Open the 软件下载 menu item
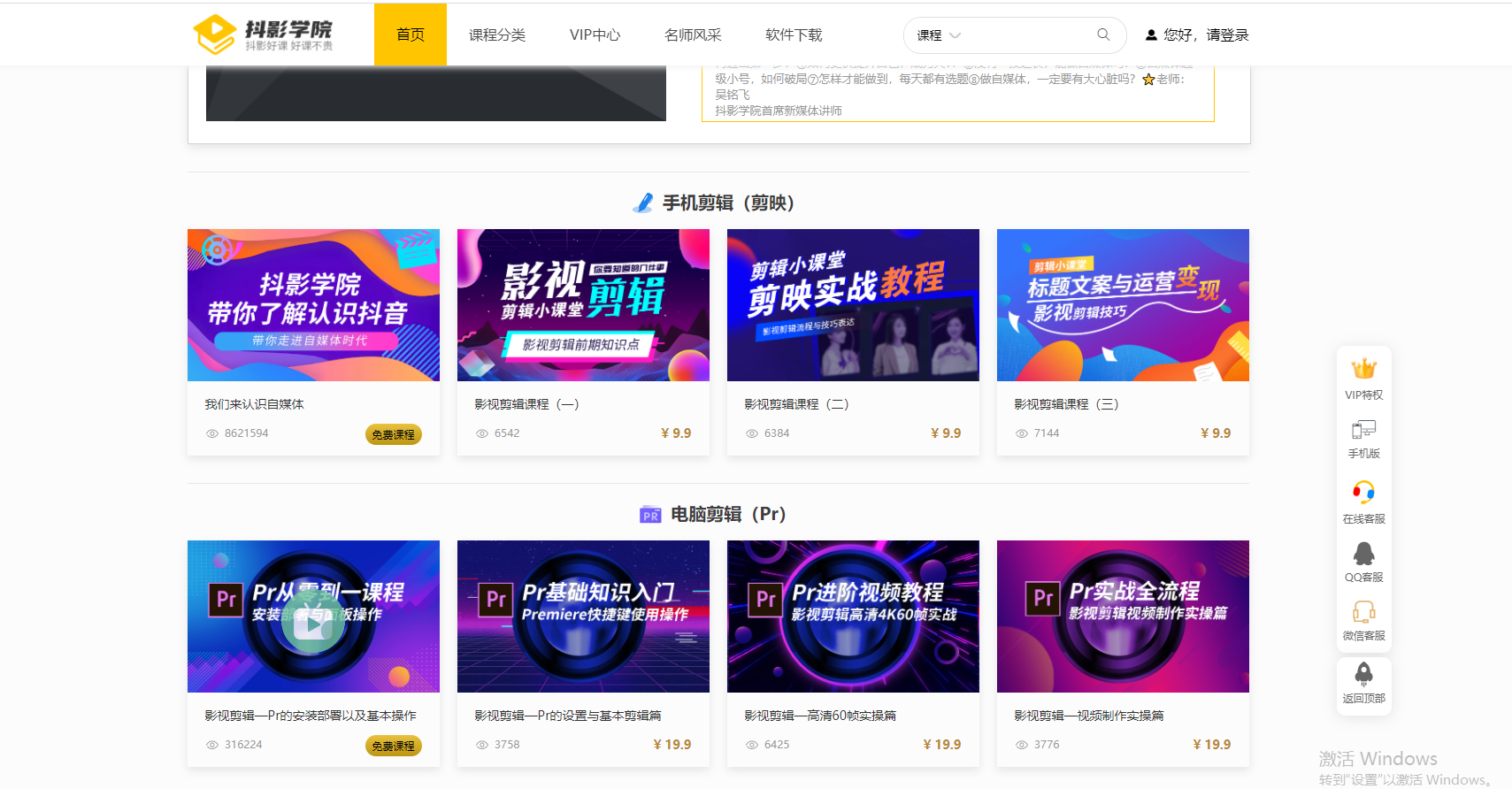The image size is (1512, 789). pos(794,34)
